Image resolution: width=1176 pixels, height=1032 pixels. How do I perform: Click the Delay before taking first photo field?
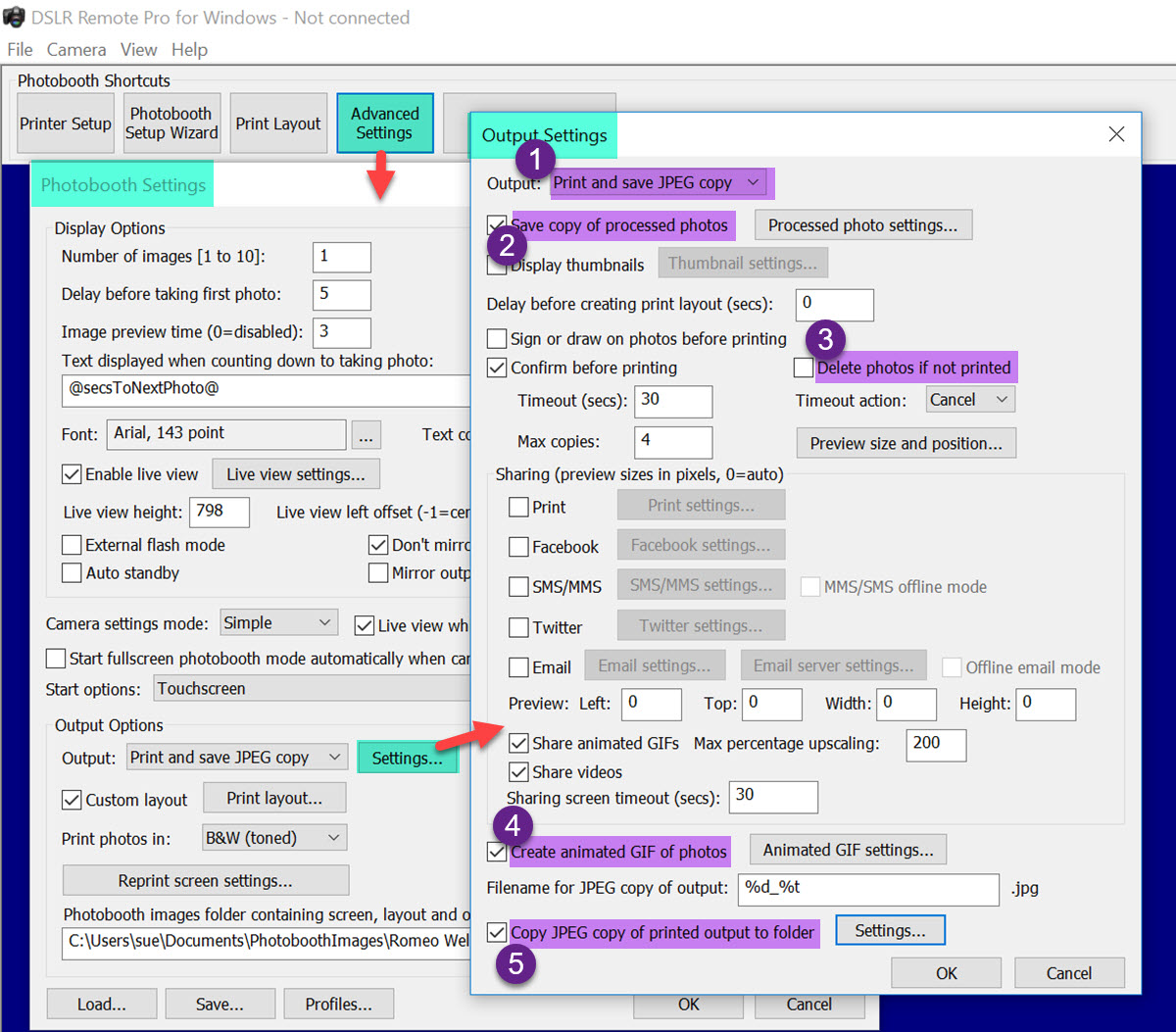coord(342,295)
